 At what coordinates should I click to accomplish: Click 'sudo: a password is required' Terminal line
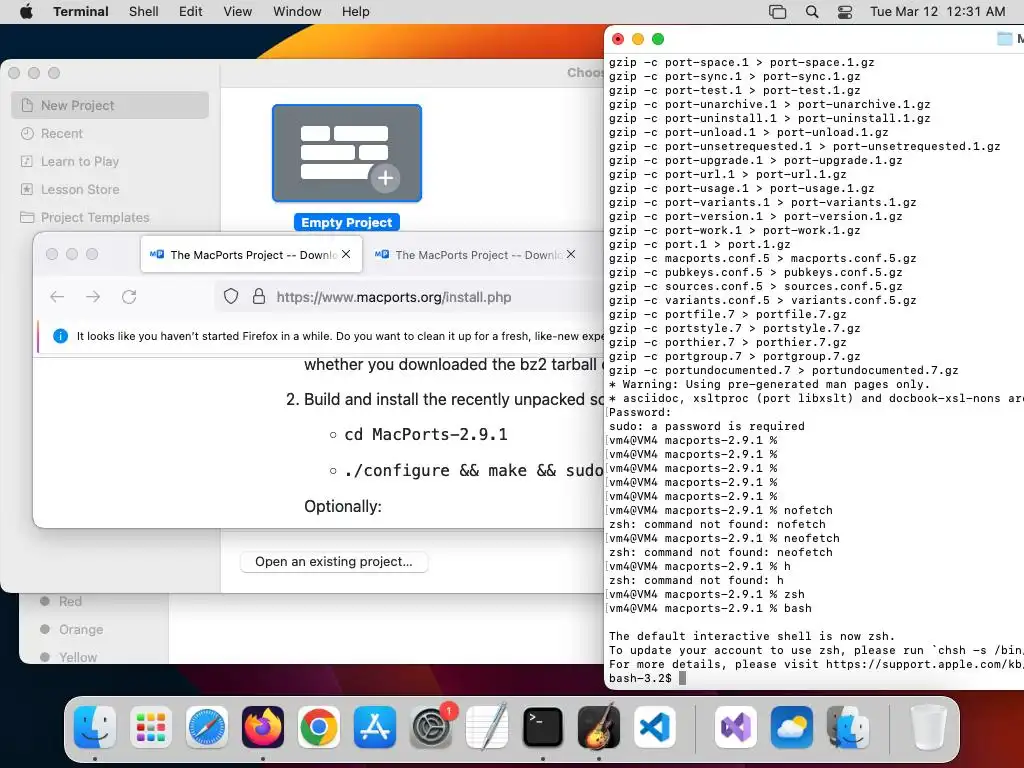pyautogui.click(x=707, y=426)
